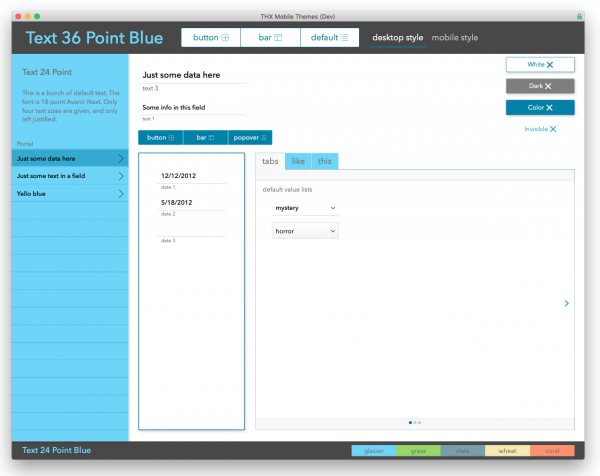Click the empty date 3 field
The height and width of the screenshot is (476, 600).
point(191,229)
